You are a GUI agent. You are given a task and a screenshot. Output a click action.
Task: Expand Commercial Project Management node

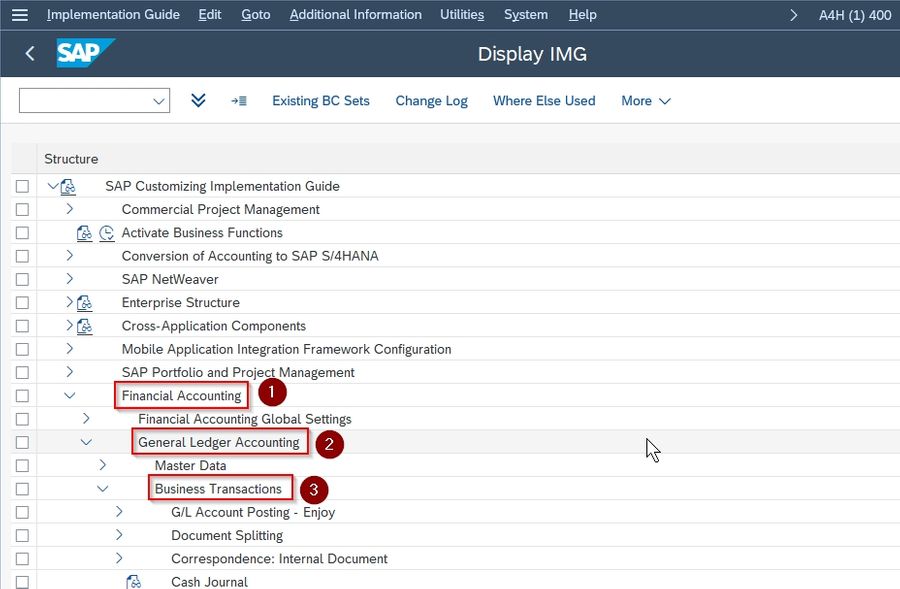[x=69, y=208]
